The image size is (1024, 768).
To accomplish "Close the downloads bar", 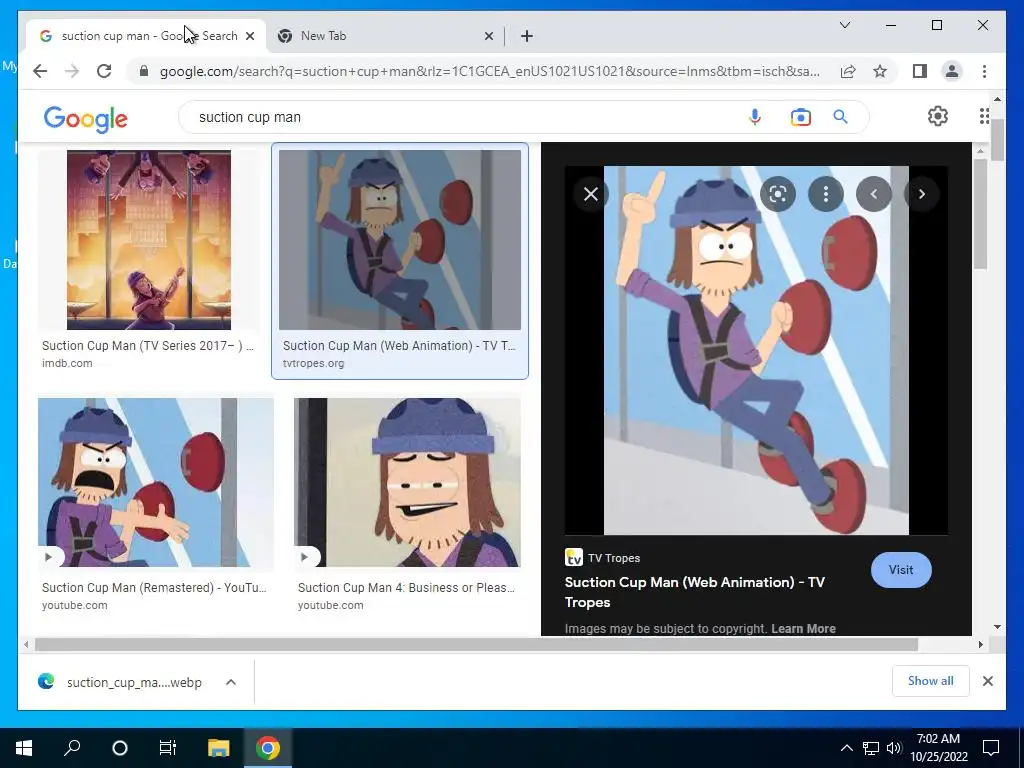I will click(987, 681).
